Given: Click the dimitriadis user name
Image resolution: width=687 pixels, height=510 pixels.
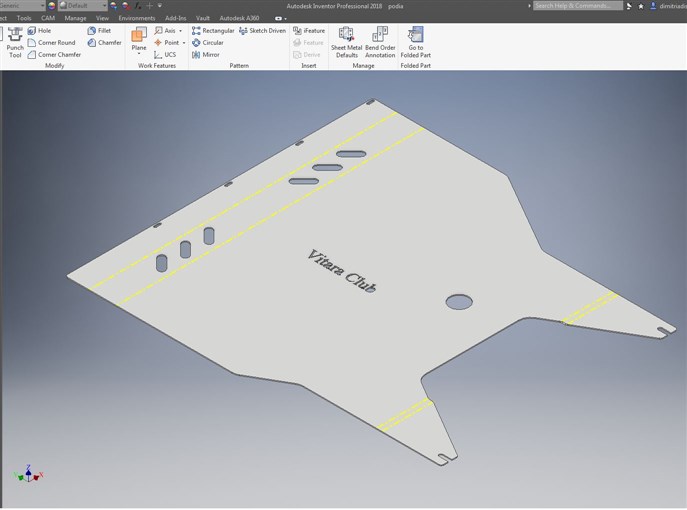Looking at the screenshot, I should click(673, 6).
